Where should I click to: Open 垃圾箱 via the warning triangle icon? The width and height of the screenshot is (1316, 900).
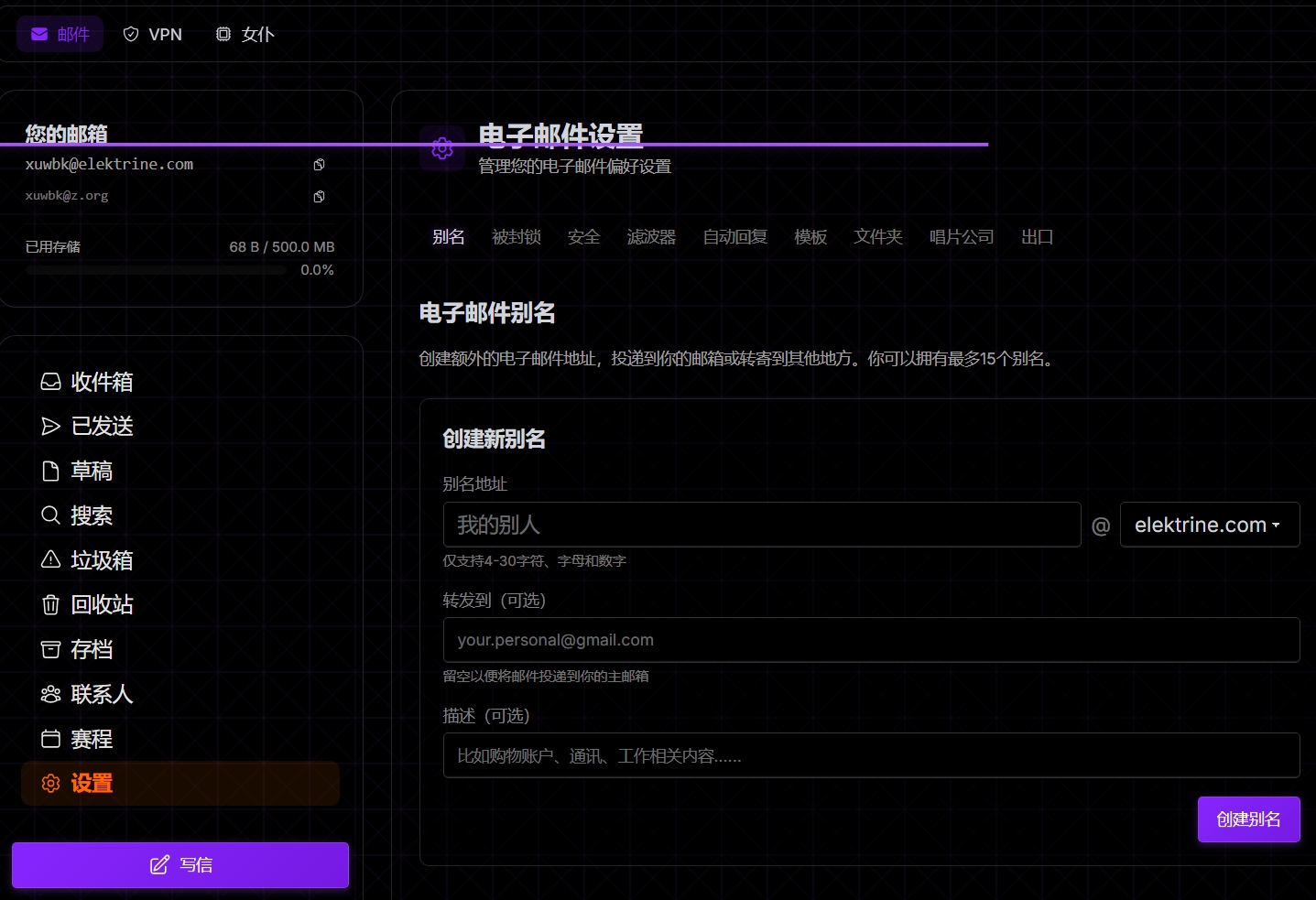click(50, 559)
